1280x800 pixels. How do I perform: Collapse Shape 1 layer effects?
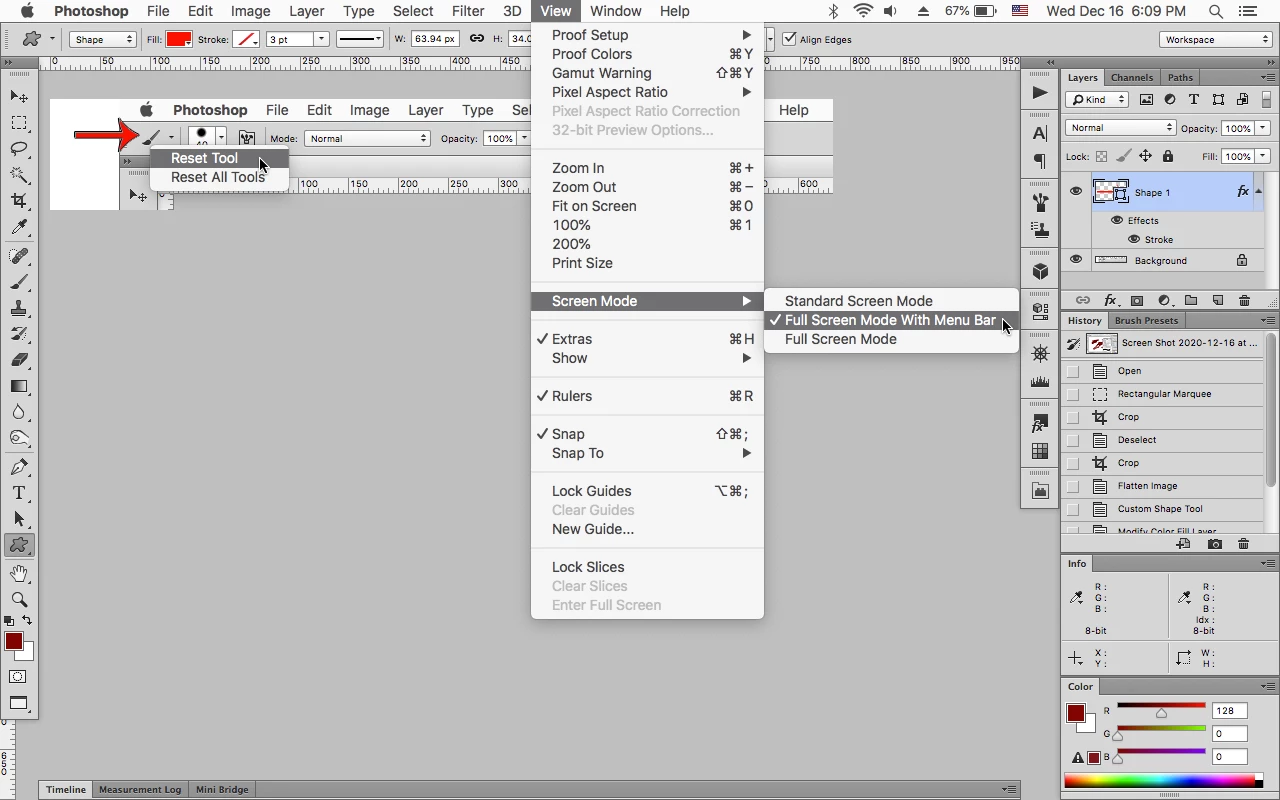pyautogui.click(x=1259, y=191)
